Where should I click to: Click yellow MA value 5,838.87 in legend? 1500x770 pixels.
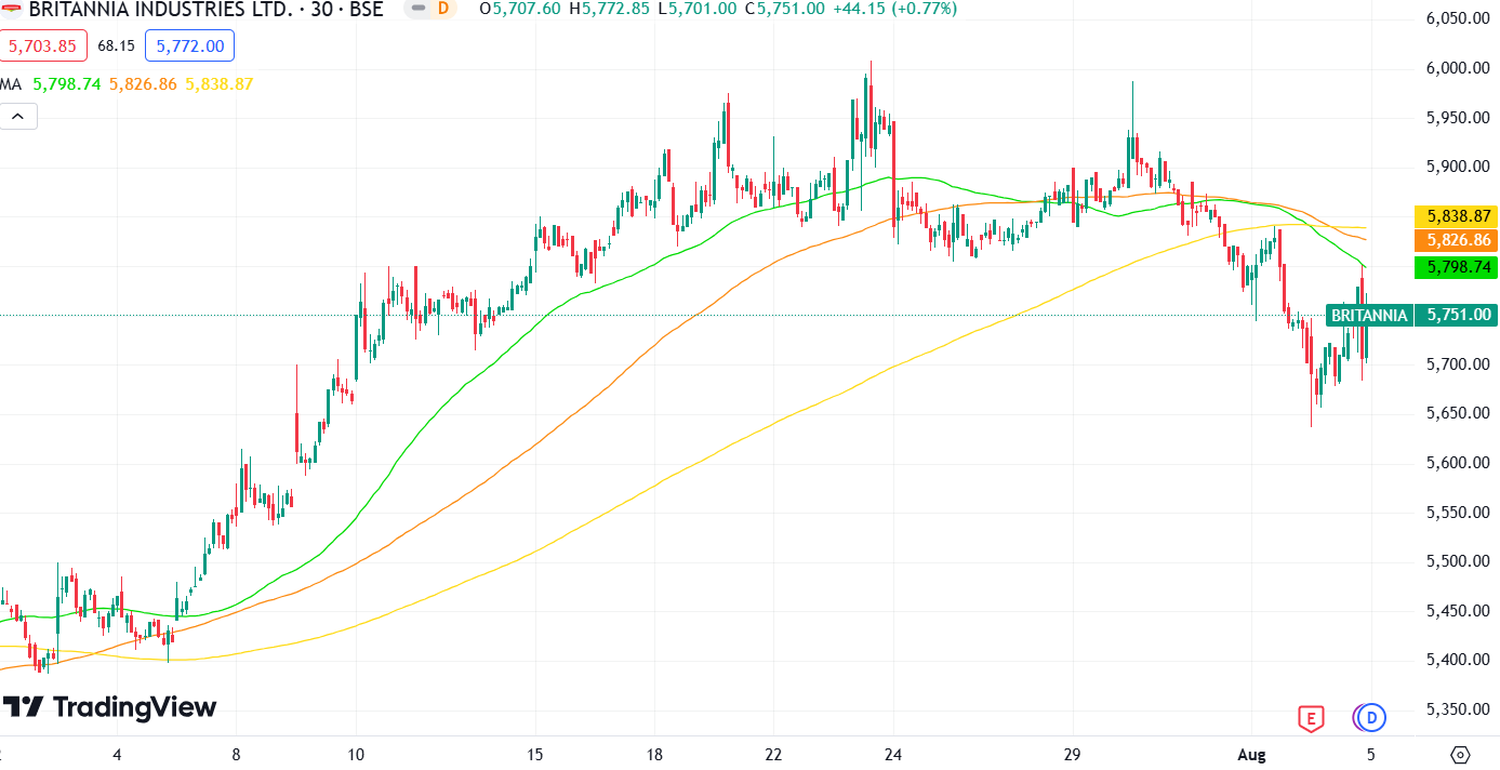tap(219, 84)
